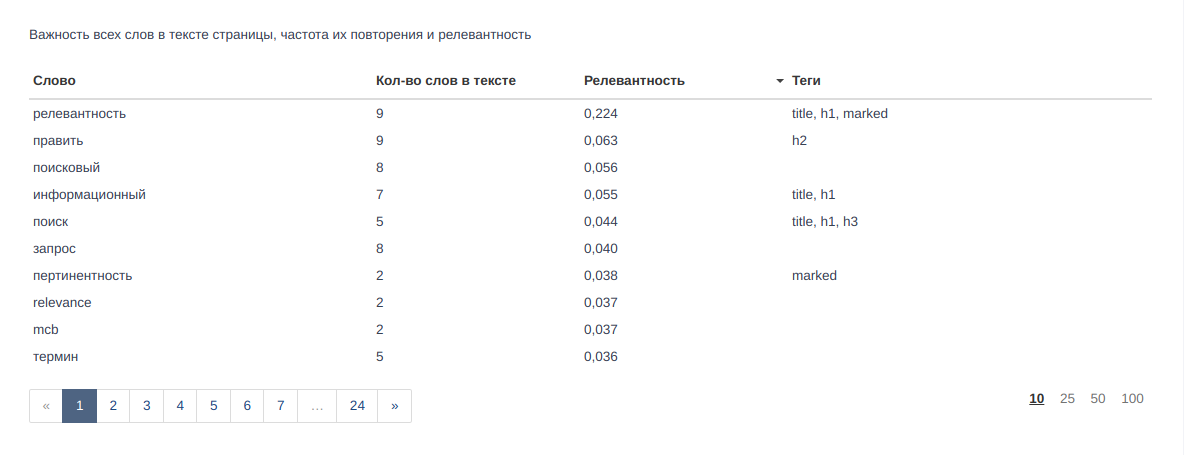Viewport: 1184px width, 455px height.
Task: Click the релевантность word row
Action: (x=79, y=114)
